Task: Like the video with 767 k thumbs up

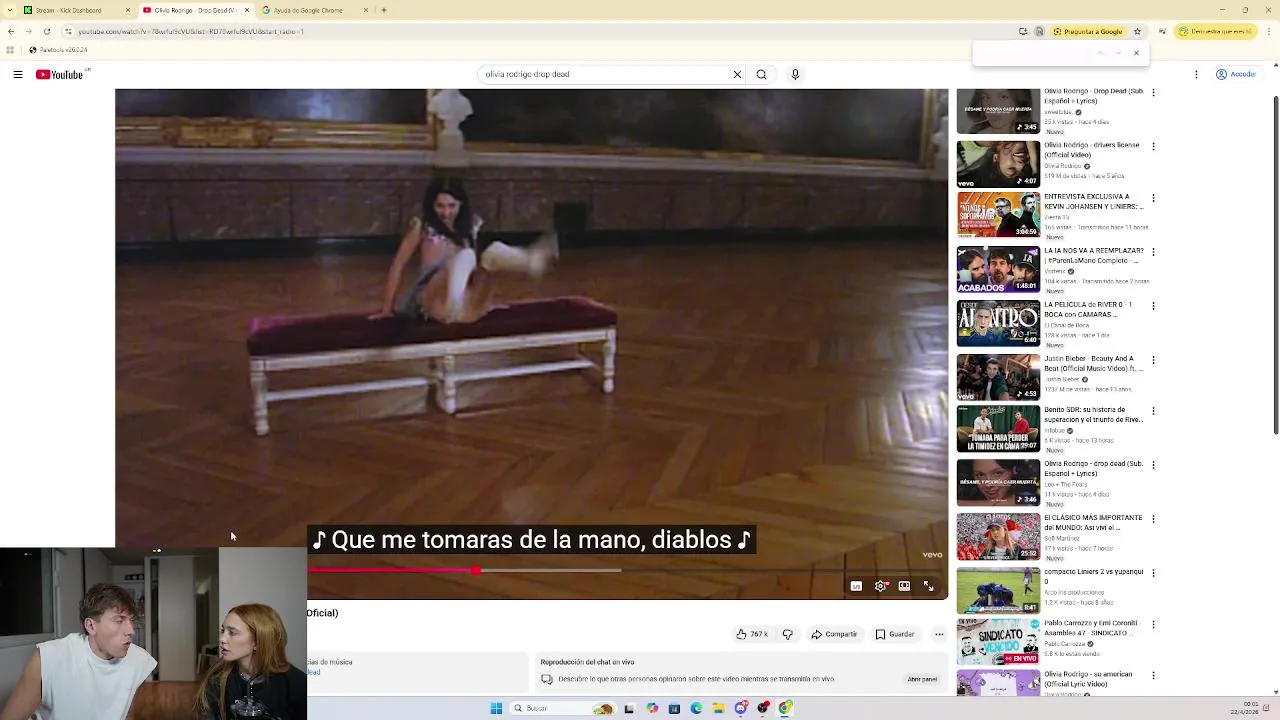Action: 752,634
